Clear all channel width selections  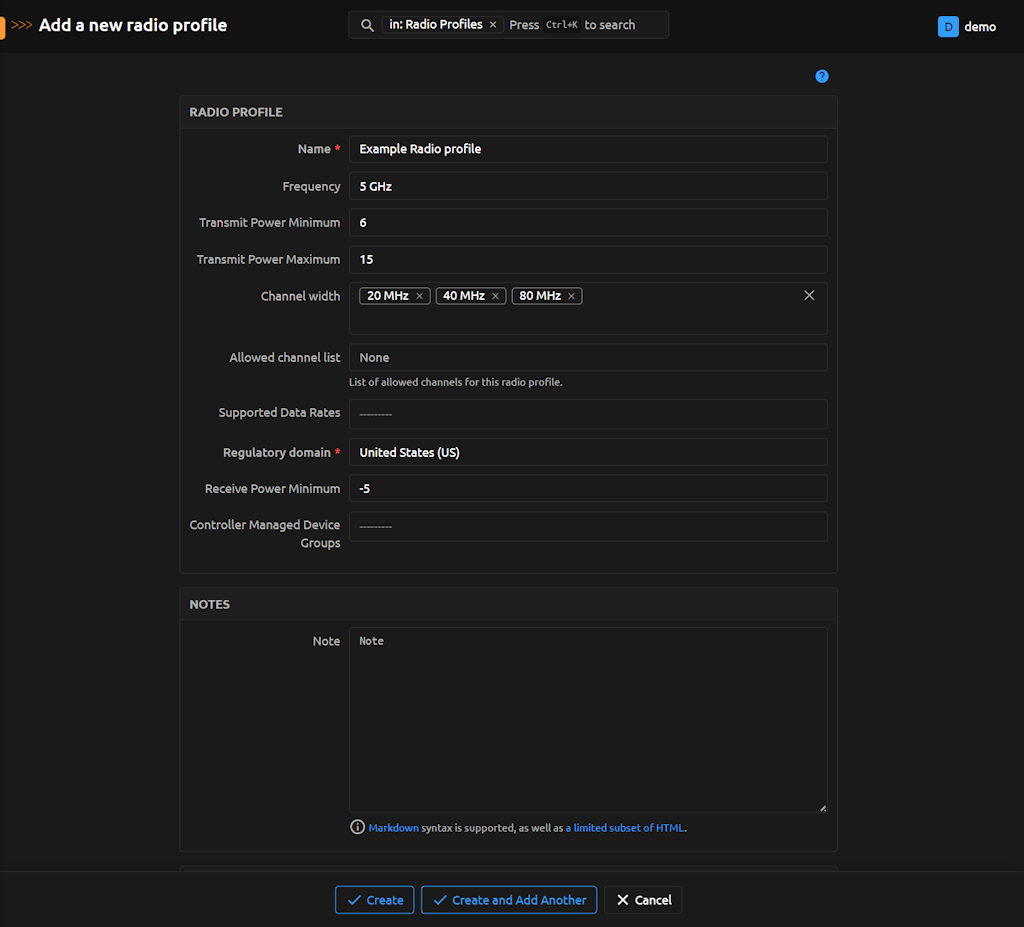click(809, 295)
